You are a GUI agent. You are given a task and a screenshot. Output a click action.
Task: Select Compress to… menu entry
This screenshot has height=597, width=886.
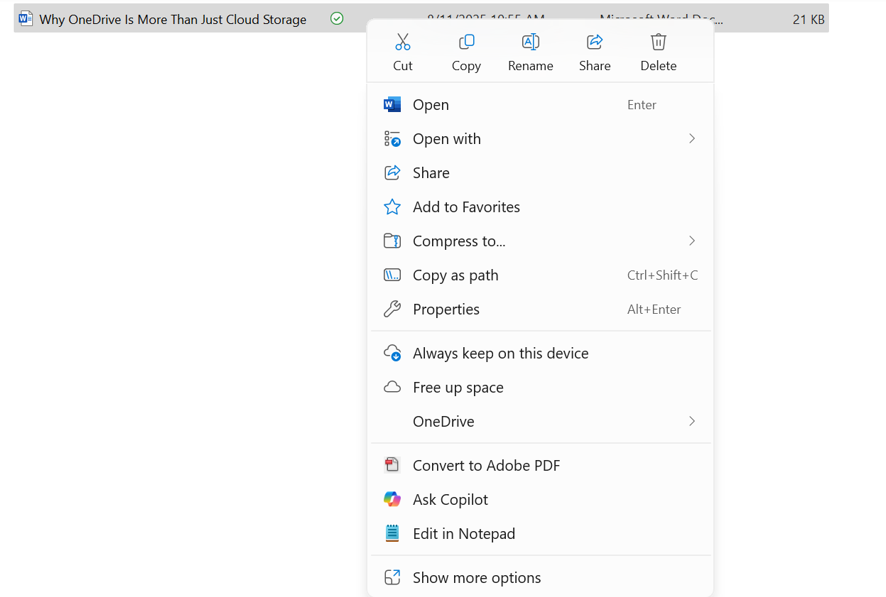541,241
